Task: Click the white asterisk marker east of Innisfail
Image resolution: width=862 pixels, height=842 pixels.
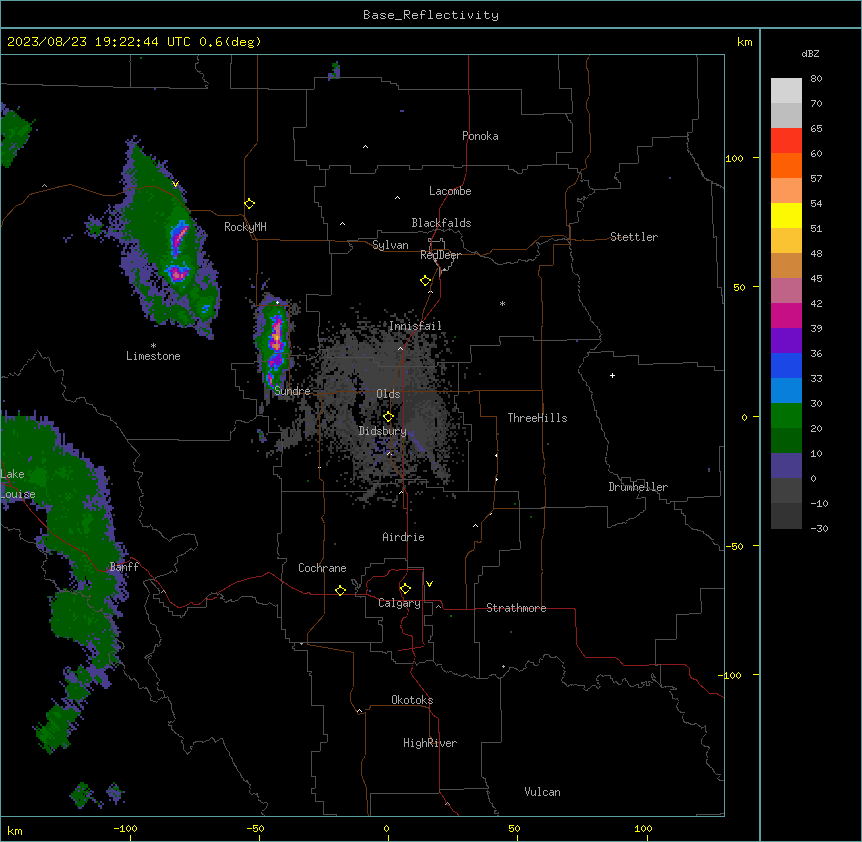Action: 502,303
